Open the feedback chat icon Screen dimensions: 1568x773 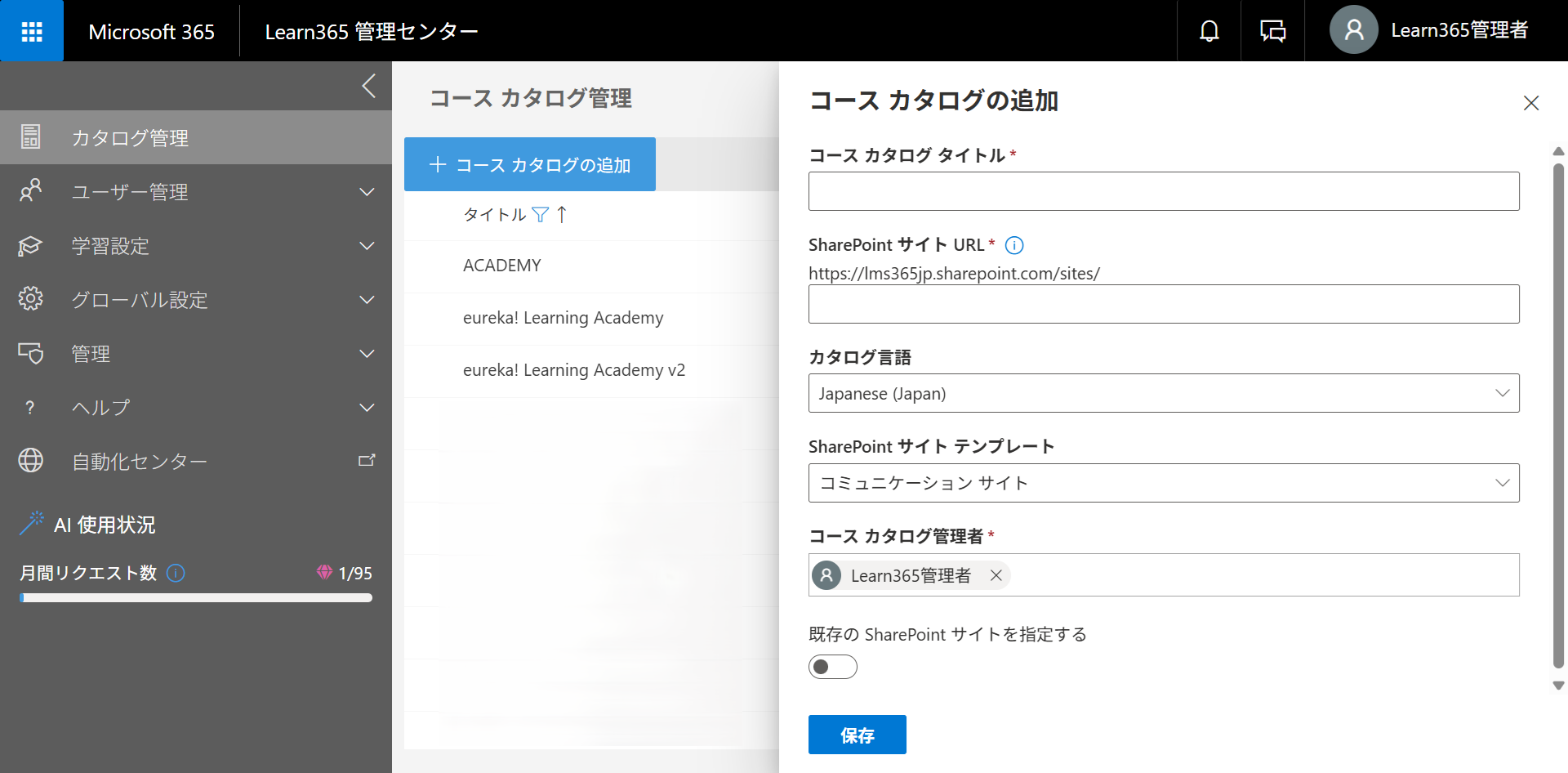pyautogui.click(x=1272, y=31)
